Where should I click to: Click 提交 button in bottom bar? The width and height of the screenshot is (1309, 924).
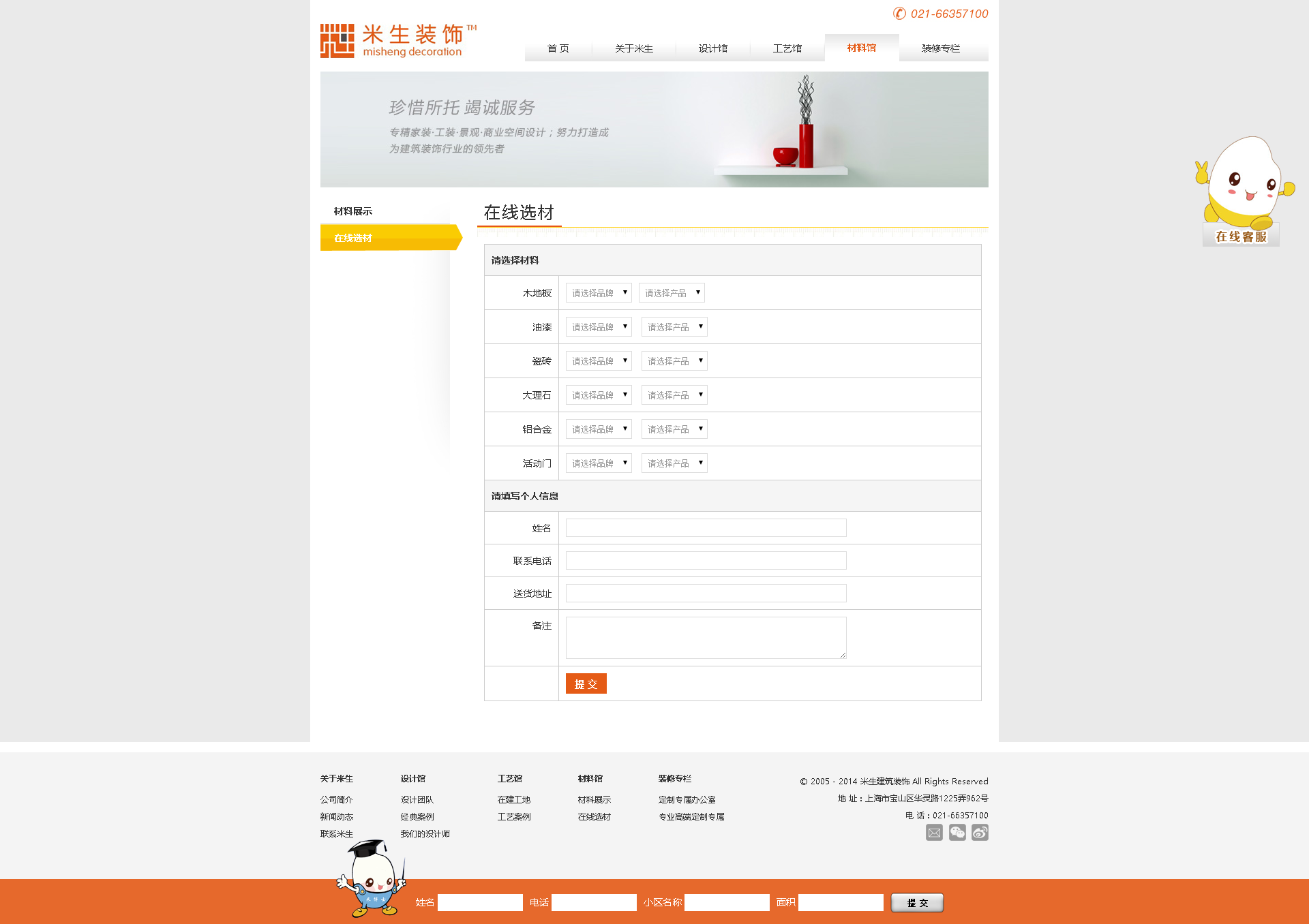pyautogui.click(x=917, y=903)
